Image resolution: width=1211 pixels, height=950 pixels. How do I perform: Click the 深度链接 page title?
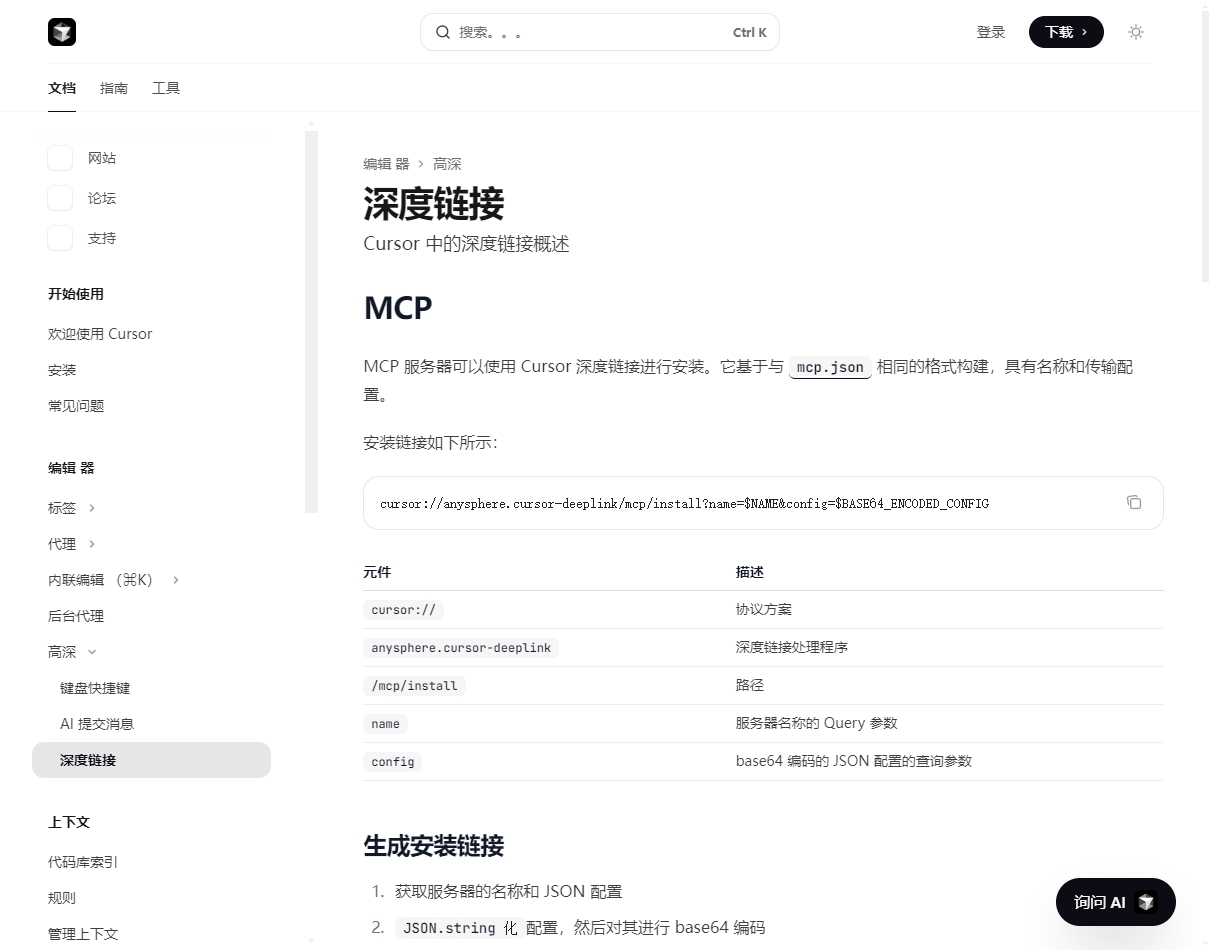click(434, 204)
